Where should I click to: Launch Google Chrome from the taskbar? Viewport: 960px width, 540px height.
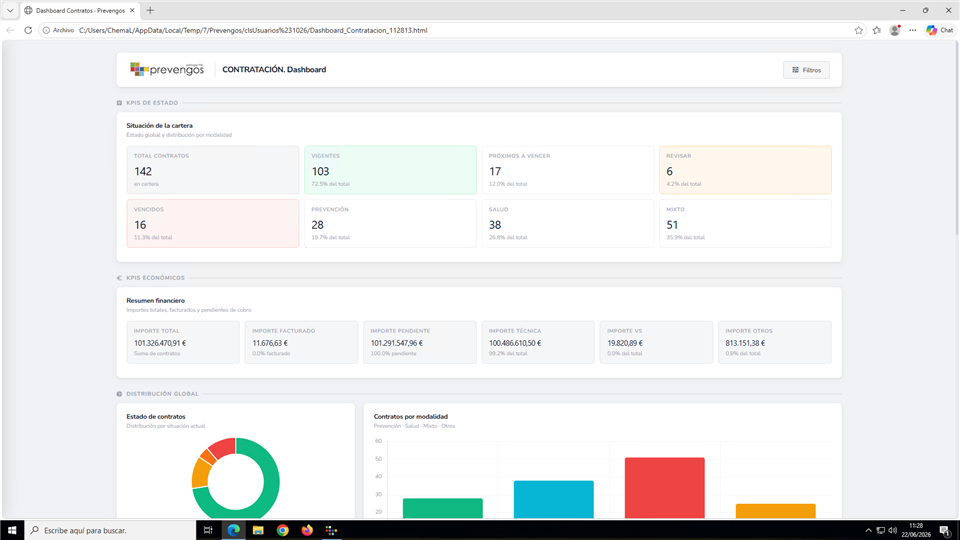click(282, 530)
